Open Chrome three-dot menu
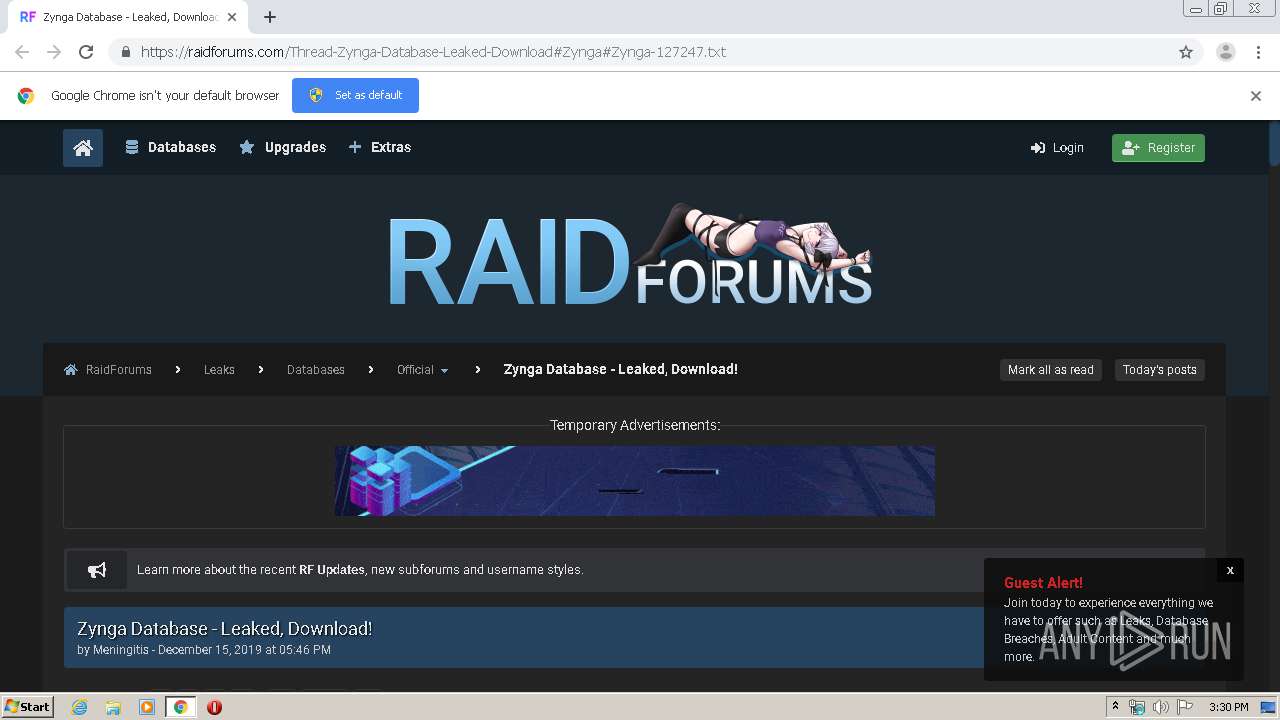Image resolution: width=1280 pixels, height=720 pixels. coord(1258,52)
